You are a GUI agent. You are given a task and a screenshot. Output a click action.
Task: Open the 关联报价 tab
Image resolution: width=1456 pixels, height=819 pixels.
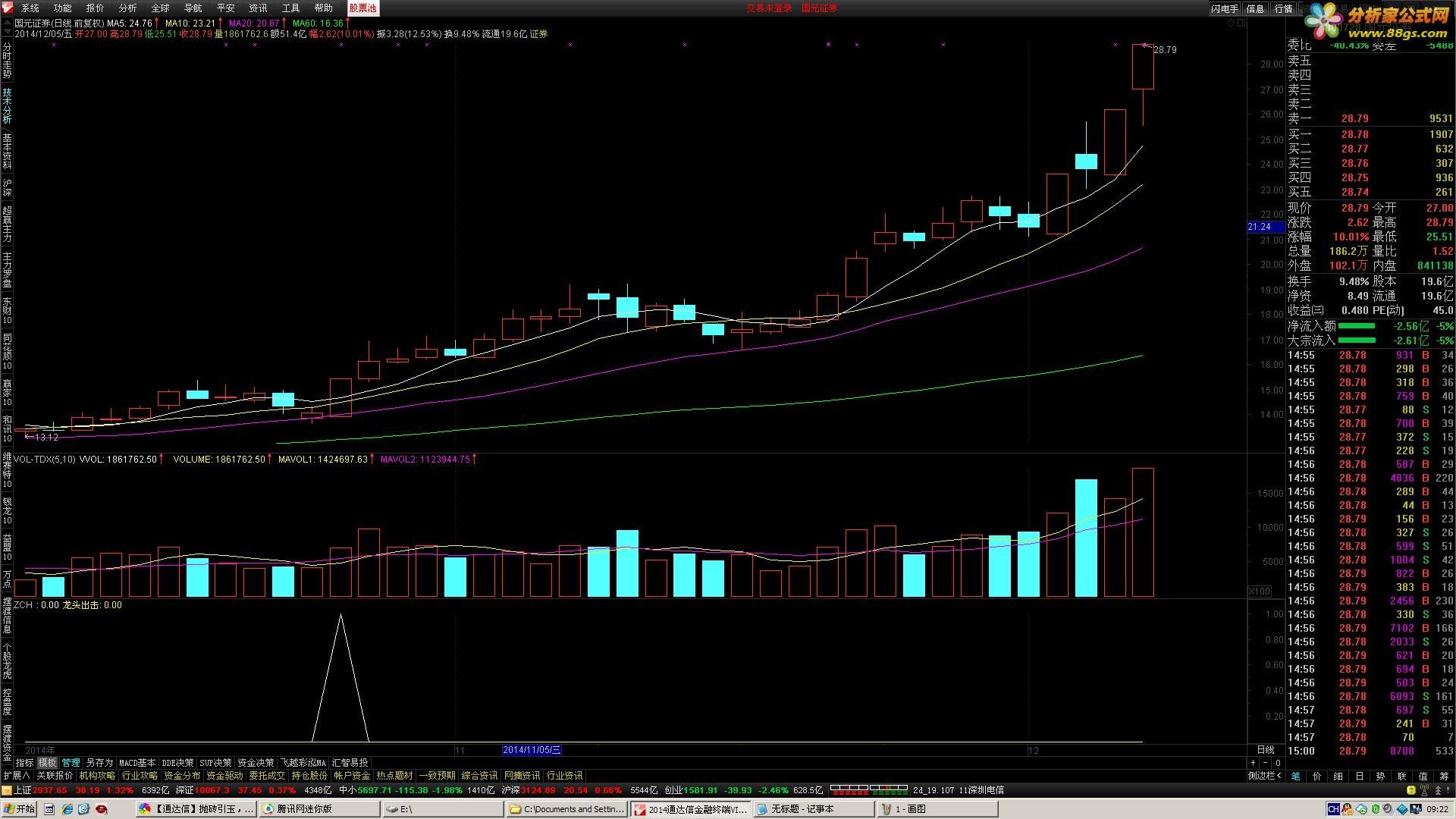55,776
